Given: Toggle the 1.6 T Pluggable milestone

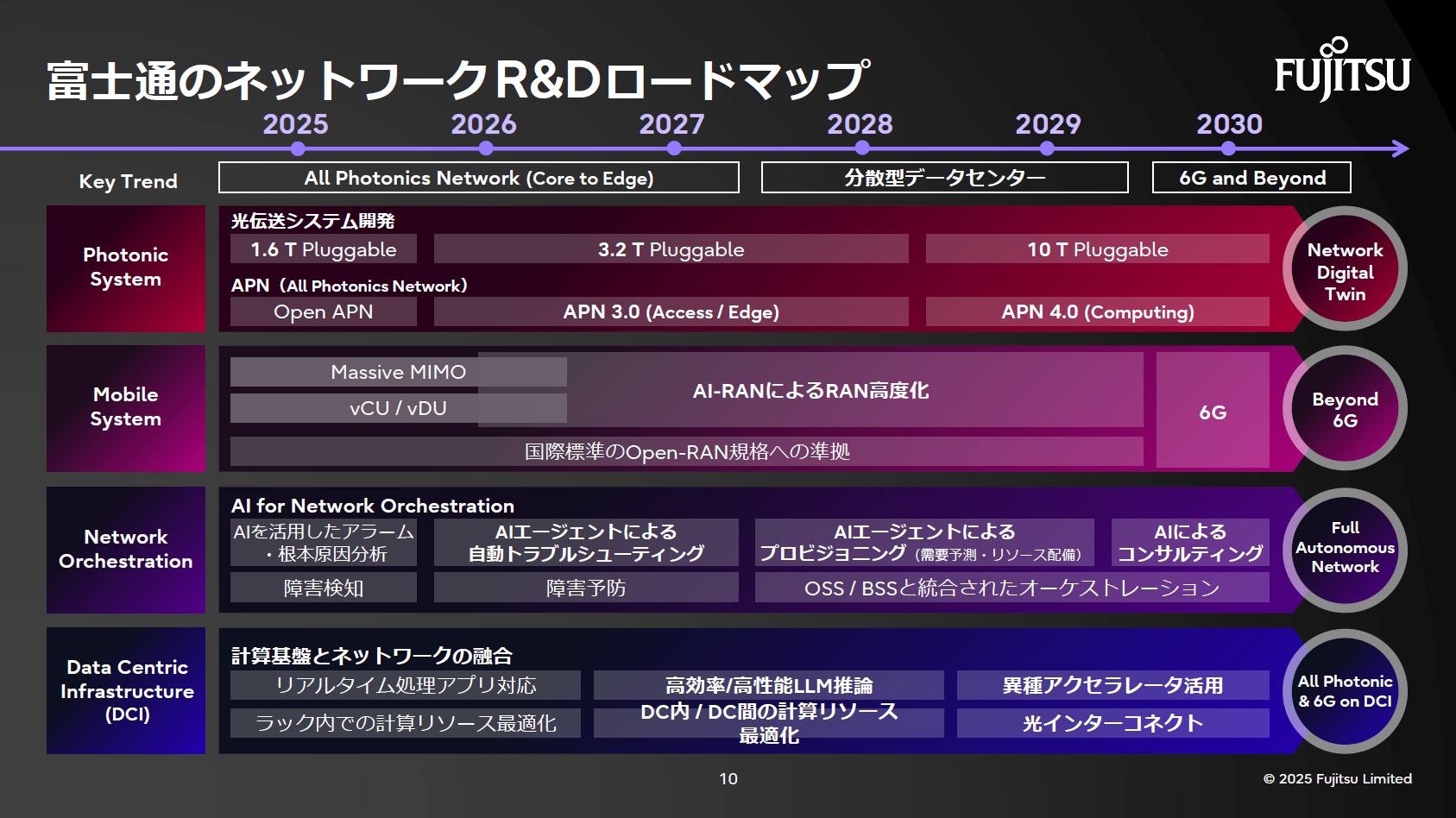Looking at the screenshot, I should click(322, 249).
